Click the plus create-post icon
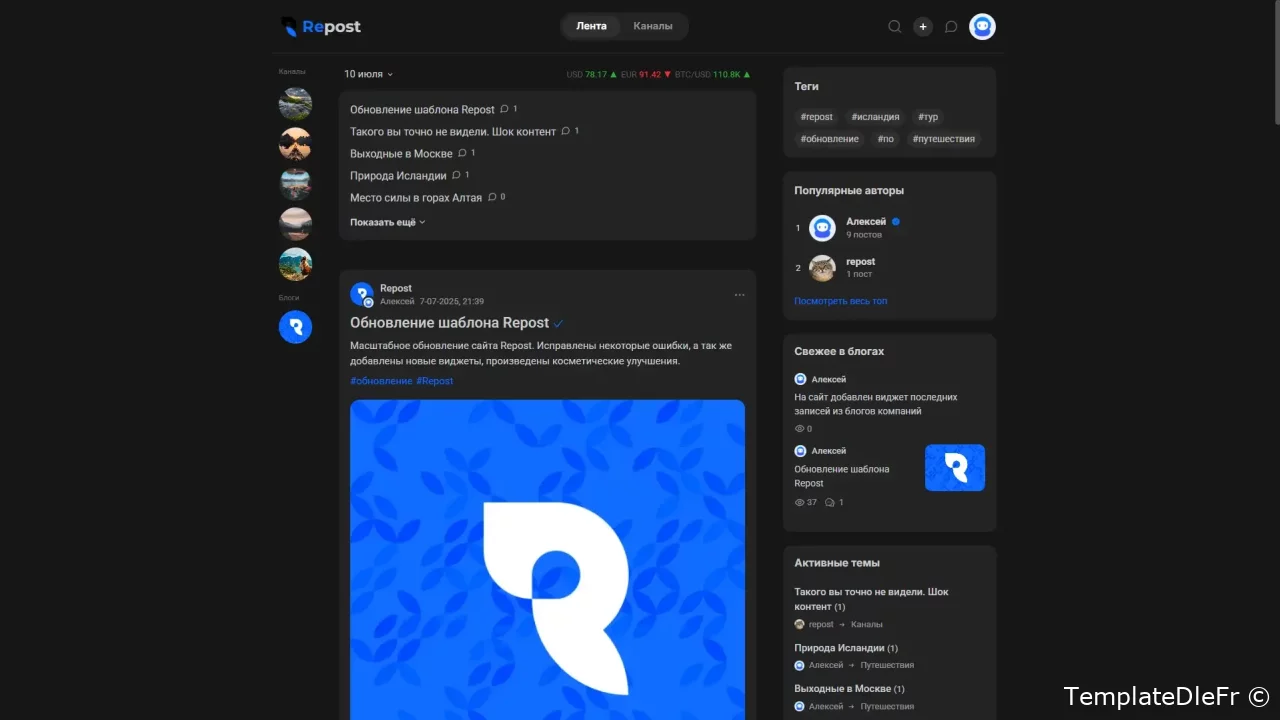Image resolution: width=1280 pixels, height=720 pixels. (923, 27)
